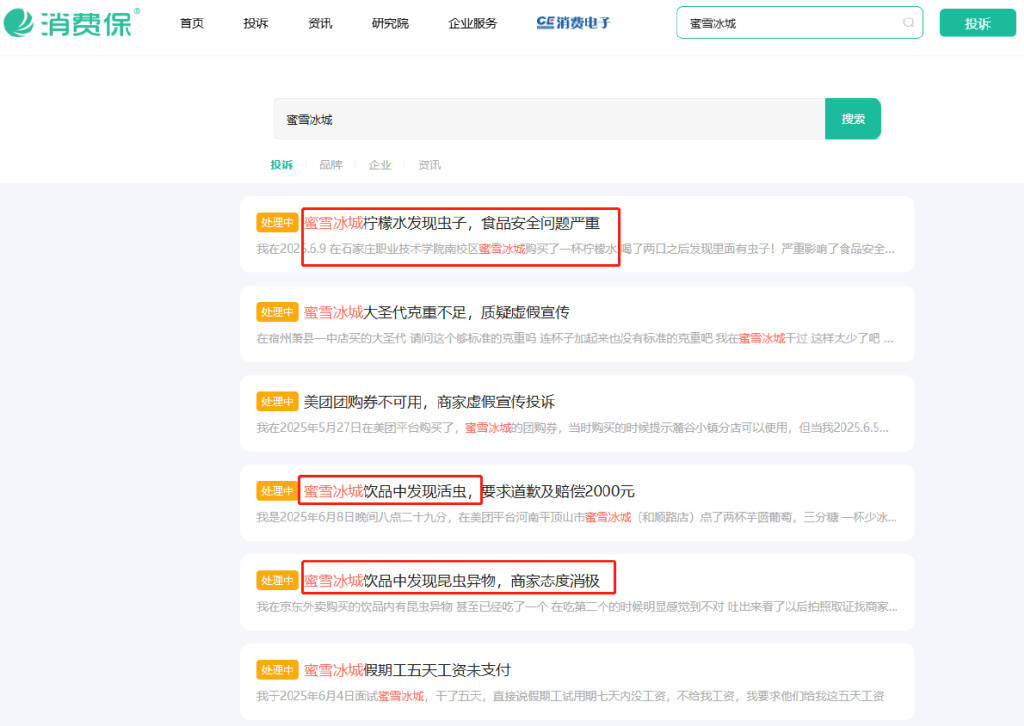Open complaint 蜜雪冰城大圣代克重不足
The width and height of the screenshot is (1024, 726).
[436, 313]
